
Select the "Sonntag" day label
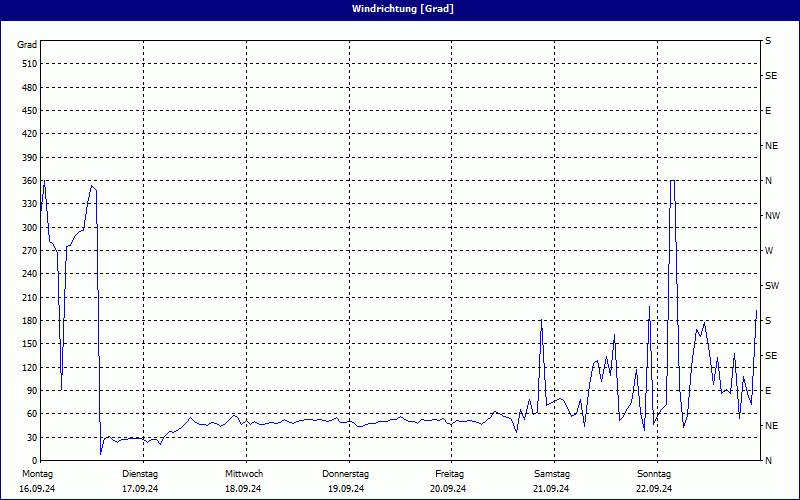[x=654, y=474]
